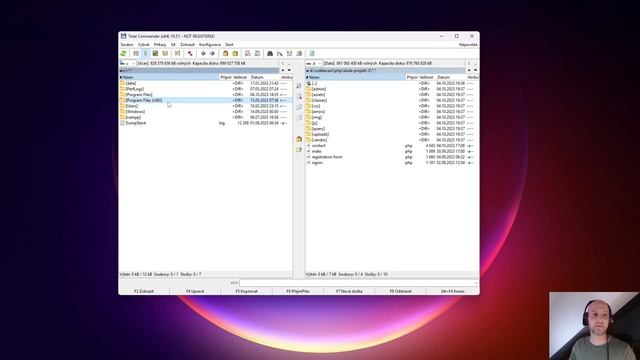Viewport: 640px width, 360px height.
Task: Open the Nápověda help menu
Action: tap(468, 44)
